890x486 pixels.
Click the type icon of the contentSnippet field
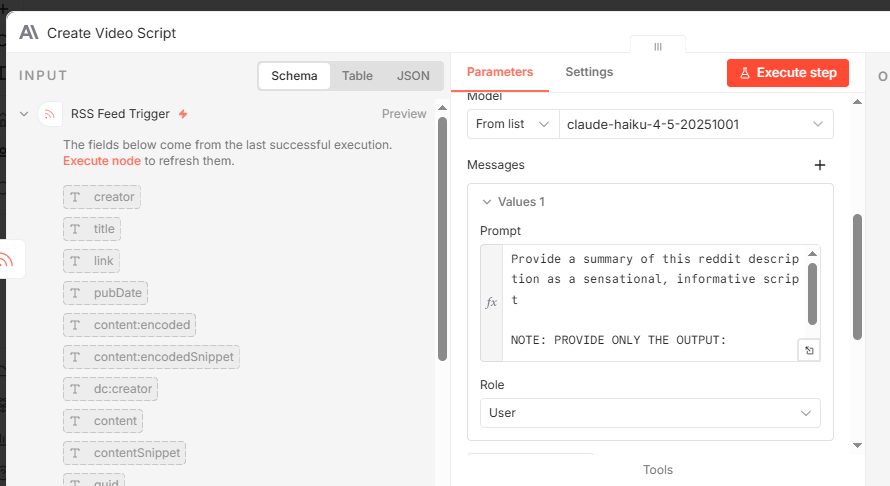(75, 453)
